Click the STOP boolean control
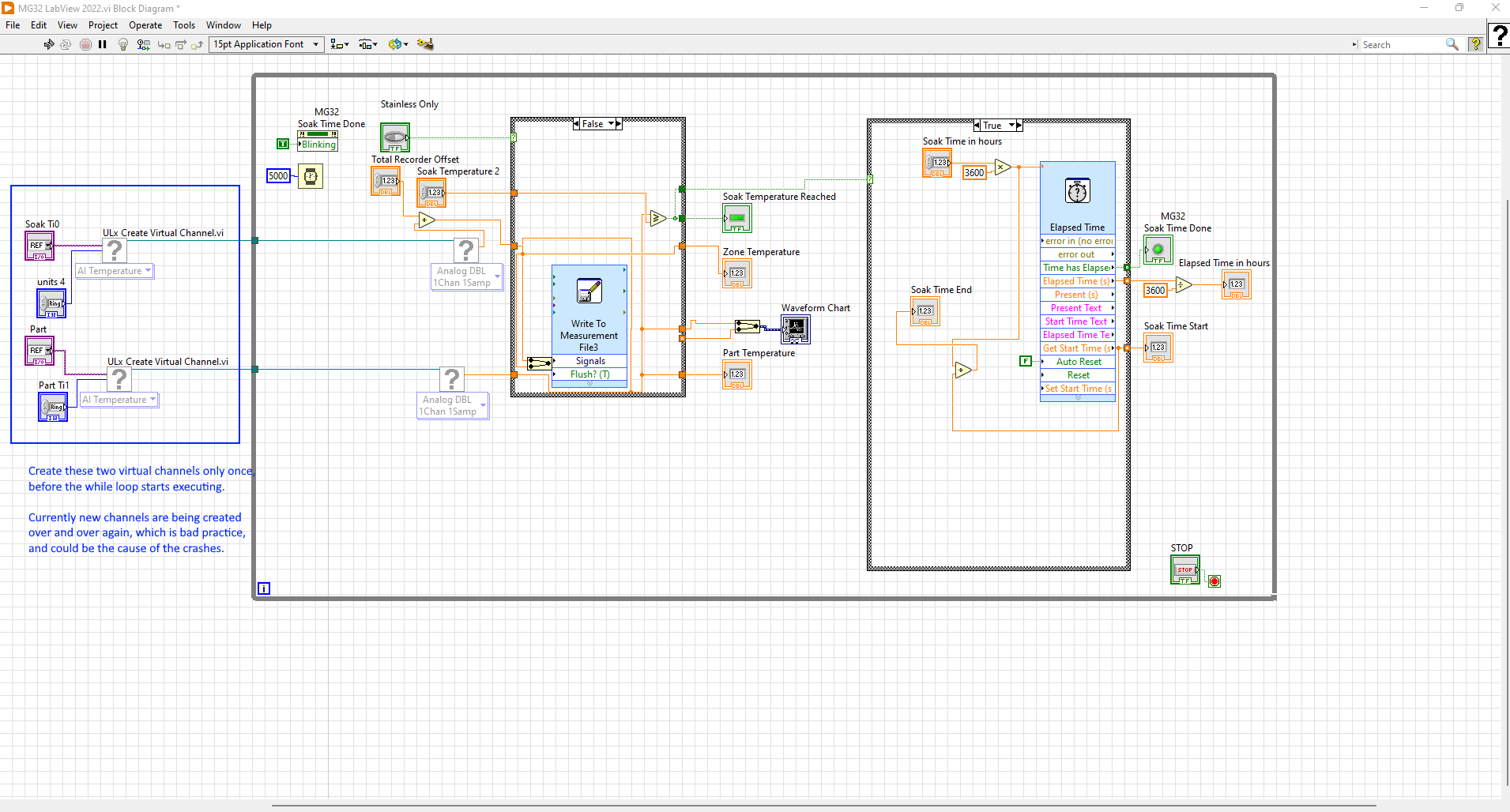Viewport: 1510px width, 812px height. coord(1184,569)
